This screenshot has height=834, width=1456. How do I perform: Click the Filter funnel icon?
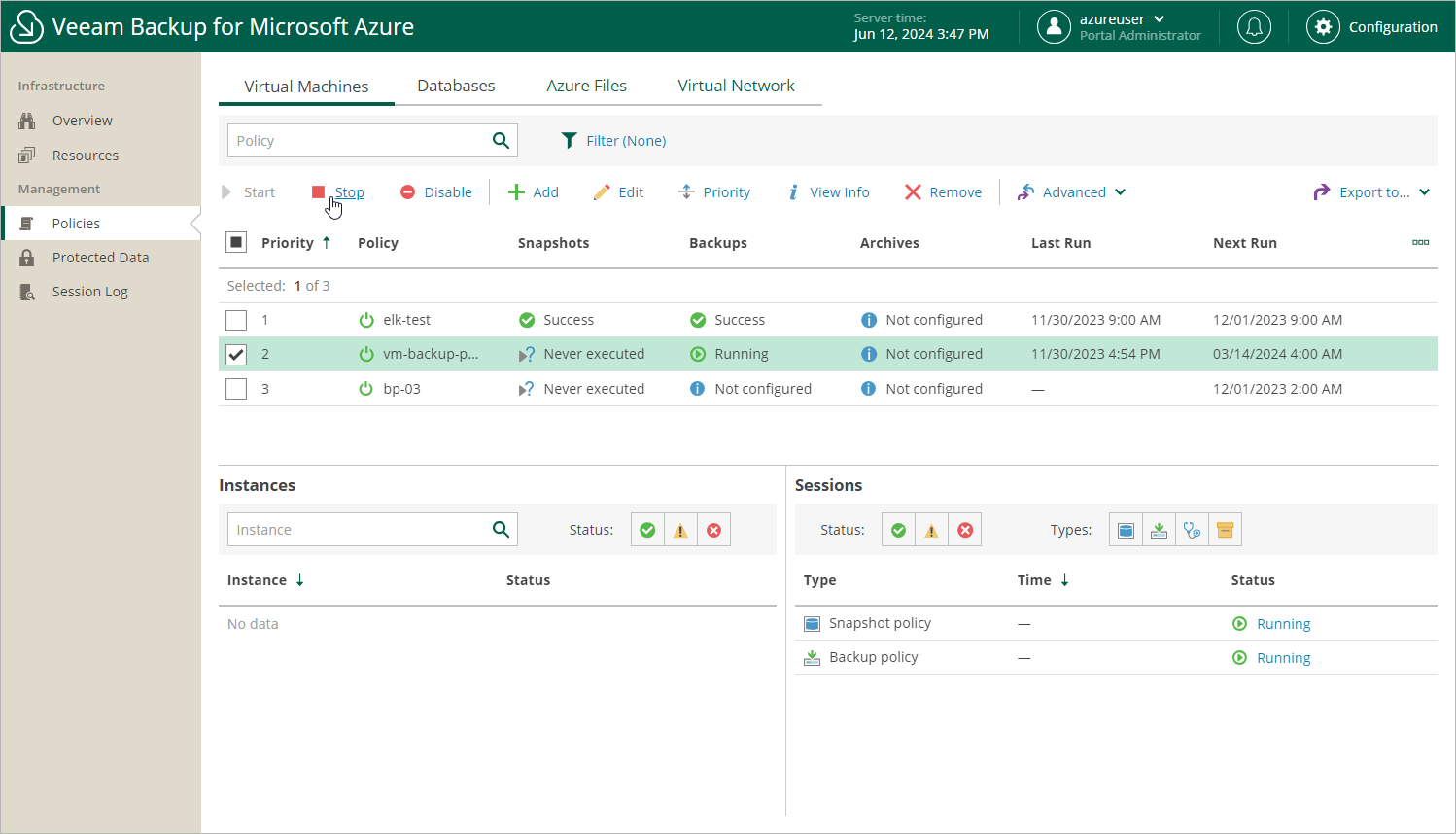[570, 141]
